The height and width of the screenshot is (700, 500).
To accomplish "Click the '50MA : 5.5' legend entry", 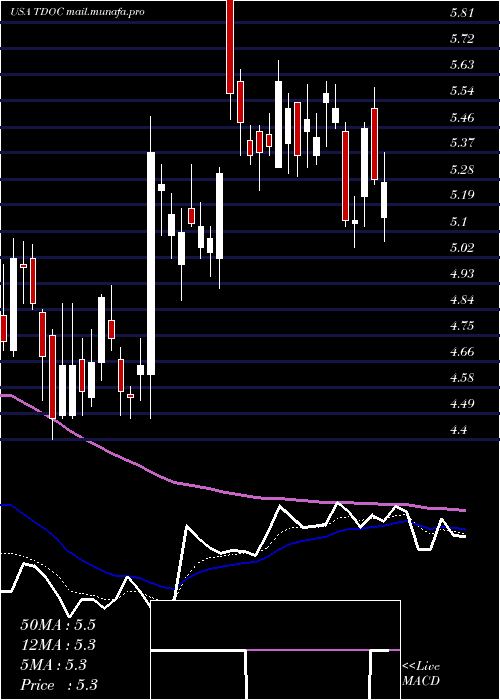I will (x=58, y=625).
